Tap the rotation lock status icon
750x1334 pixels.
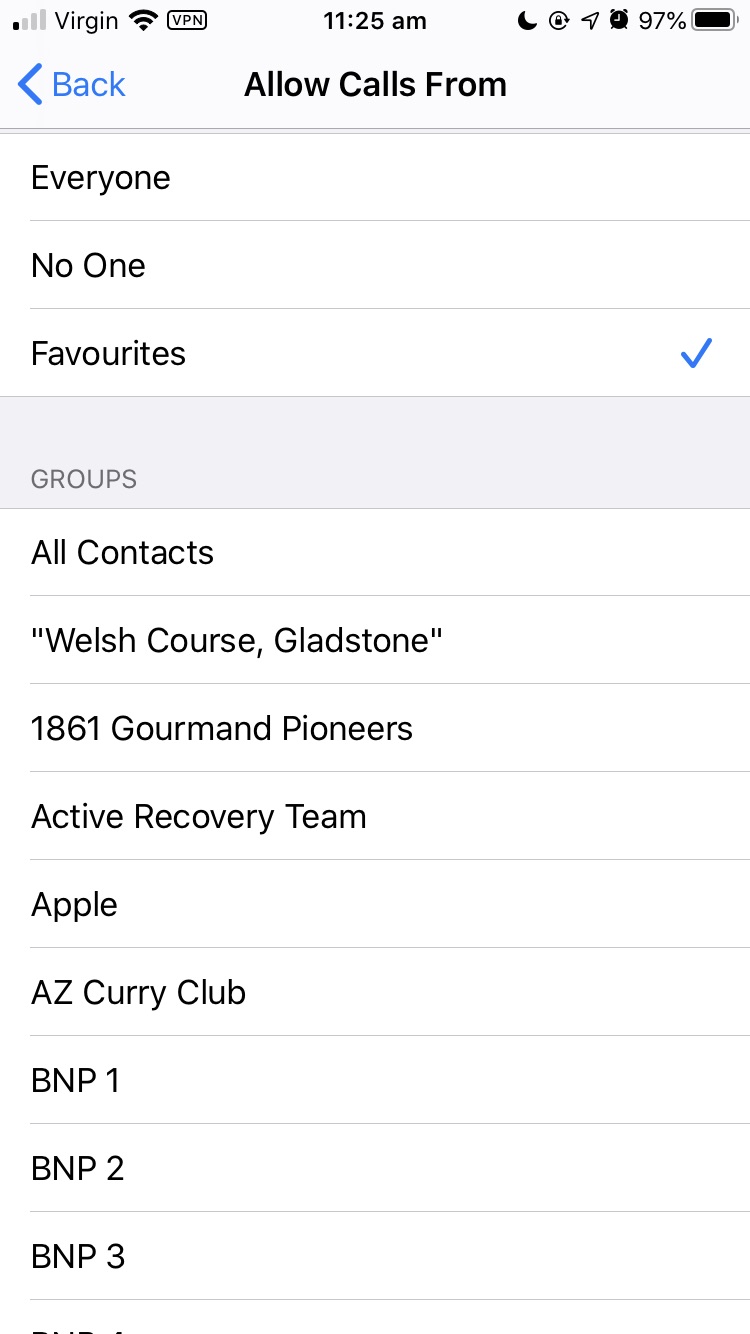(559, 20)
